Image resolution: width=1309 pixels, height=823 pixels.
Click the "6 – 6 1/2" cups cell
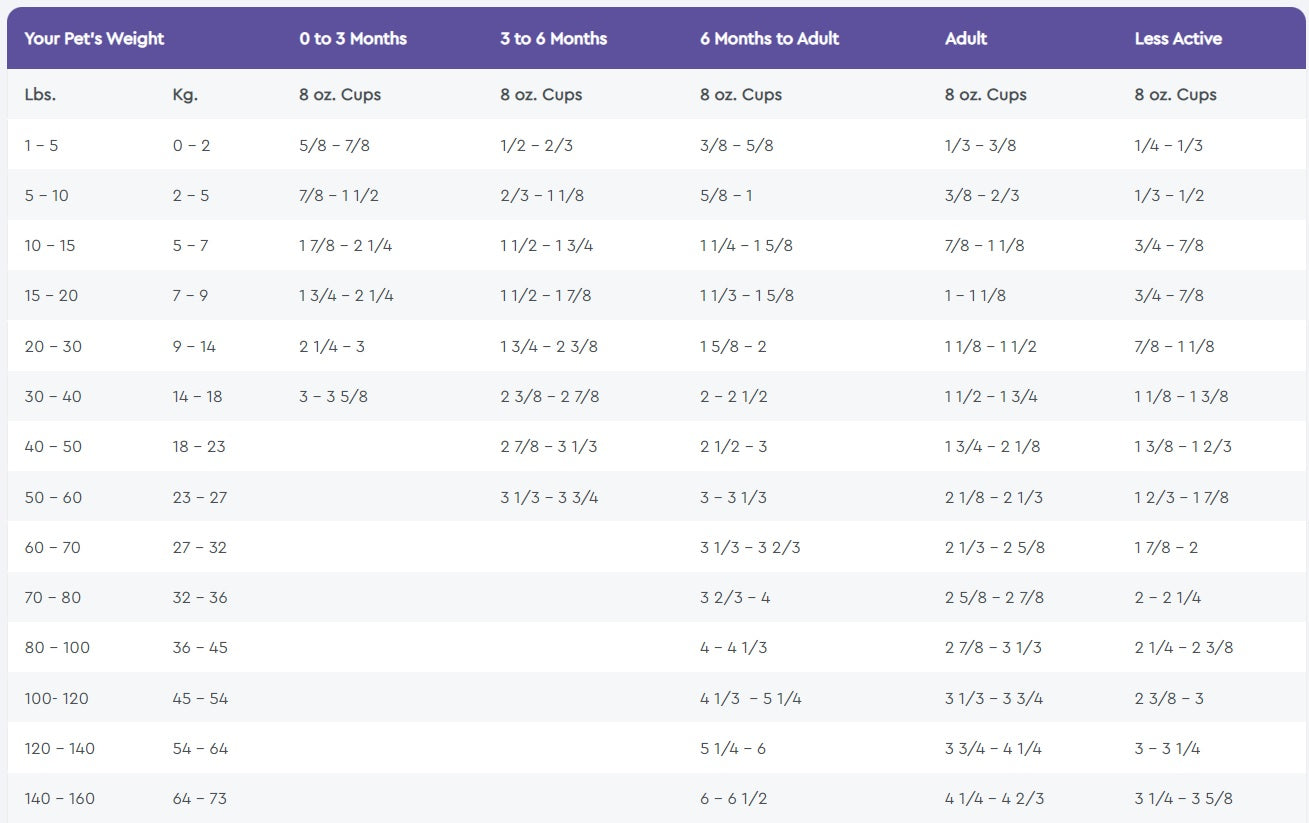coord(734,799)
